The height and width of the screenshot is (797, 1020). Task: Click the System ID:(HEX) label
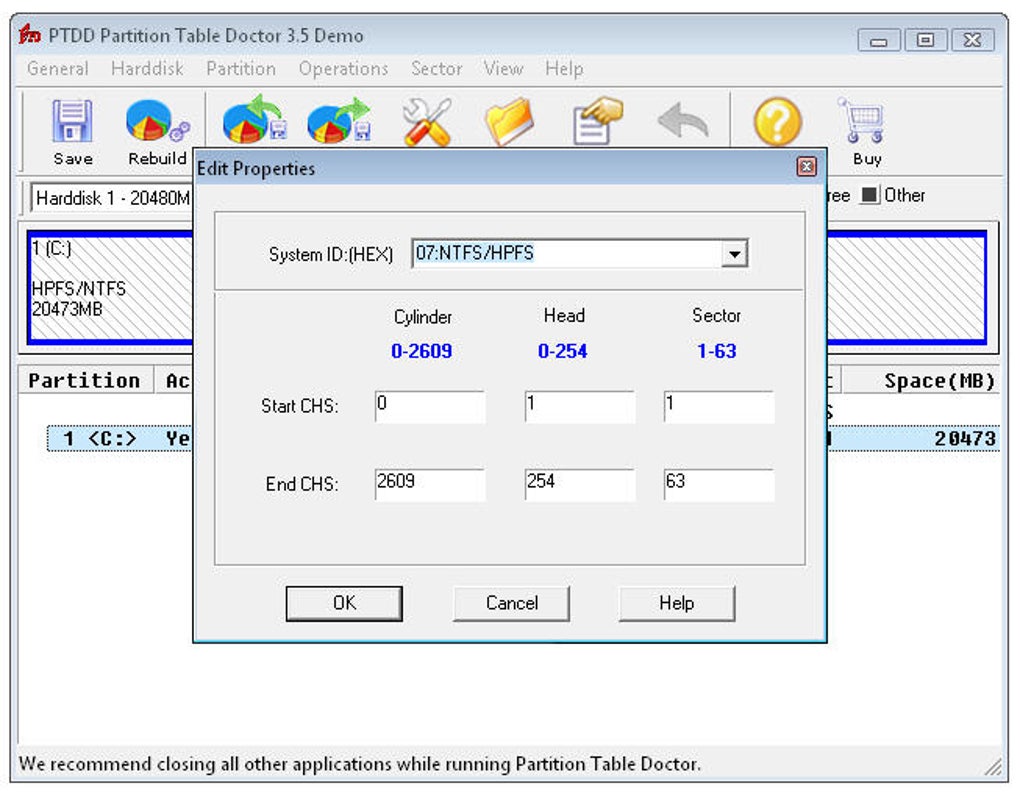(330, 254)
